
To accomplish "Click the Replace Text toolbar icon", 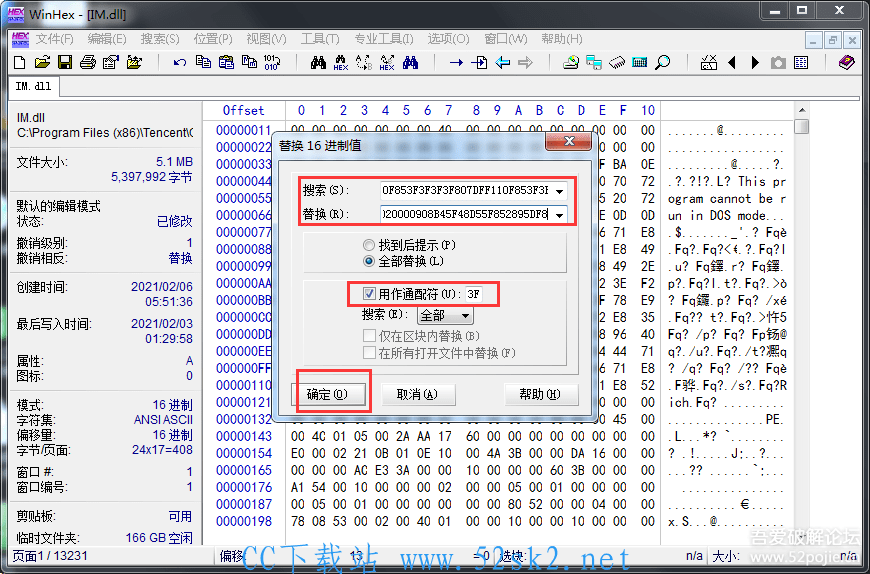I will pos(364,62).
